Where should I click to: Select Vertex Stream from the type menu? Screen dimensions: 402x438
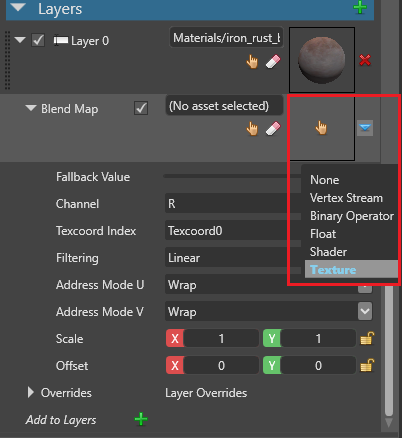click(346, 198)
